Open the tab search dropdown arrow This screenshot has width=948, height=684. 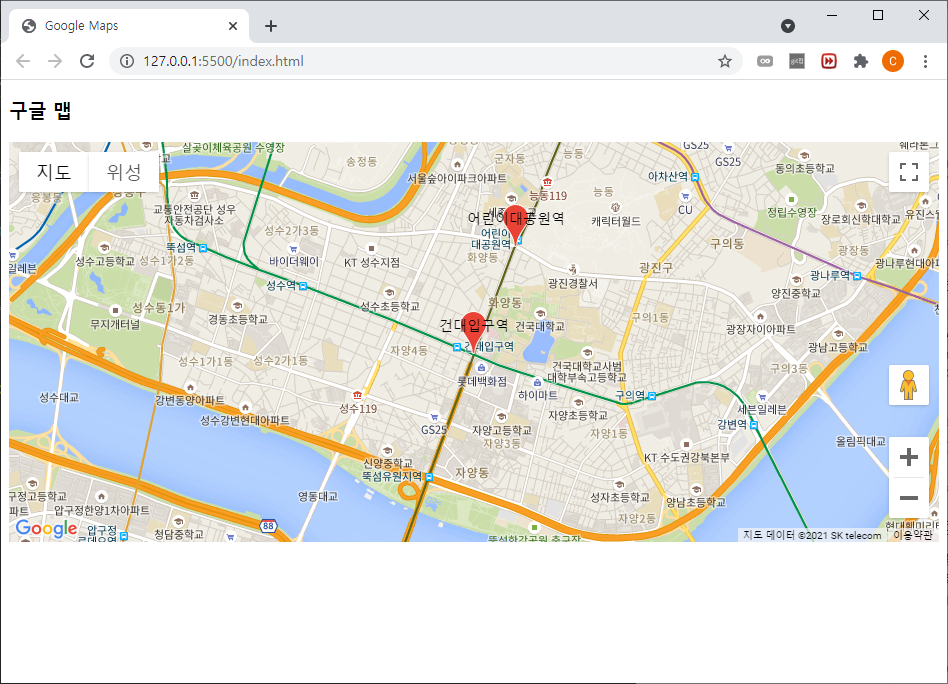tap(788, 26)
